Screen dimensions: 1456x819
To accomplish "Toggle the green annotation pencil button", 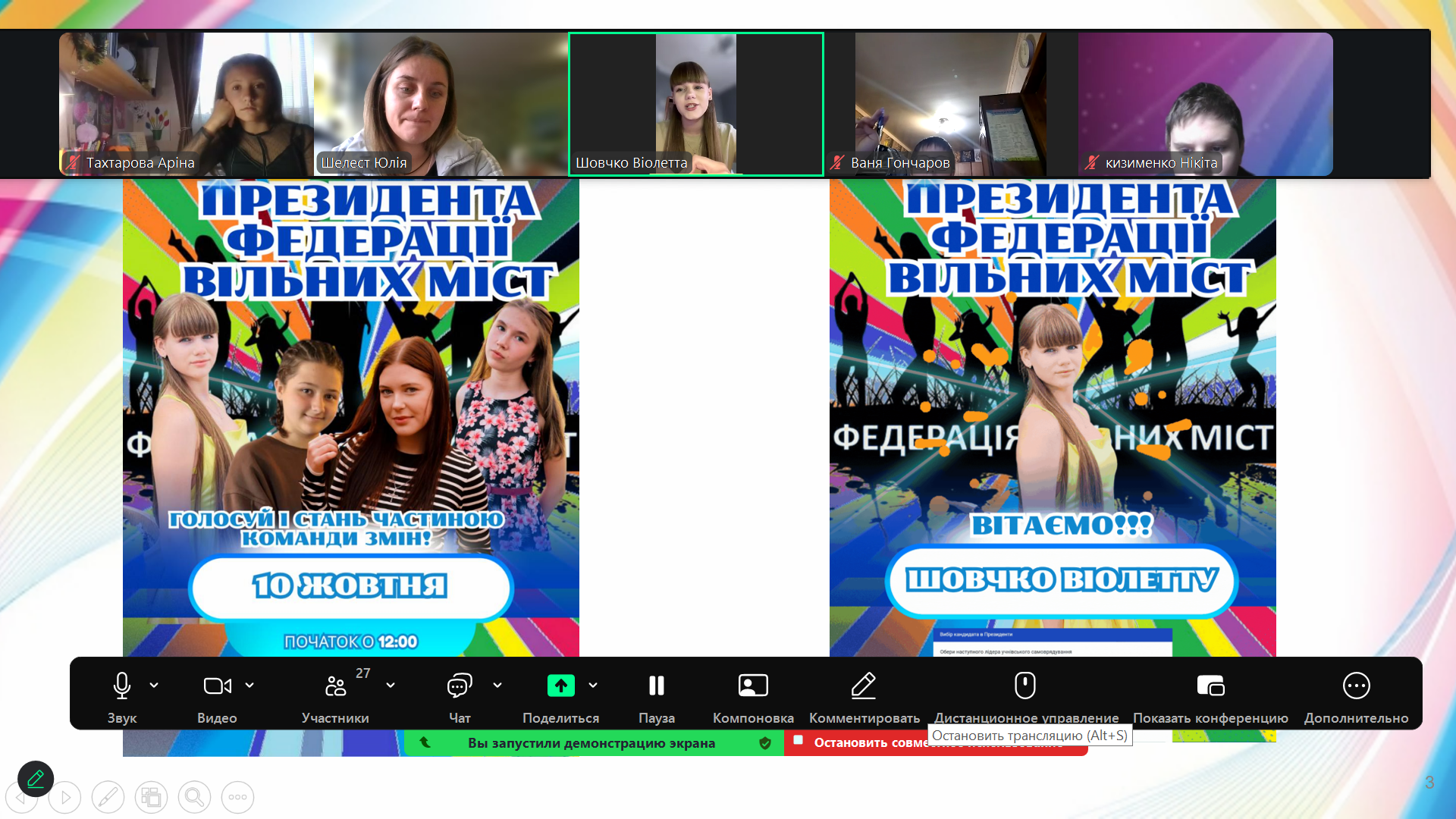I will click(x=36, y=779).
